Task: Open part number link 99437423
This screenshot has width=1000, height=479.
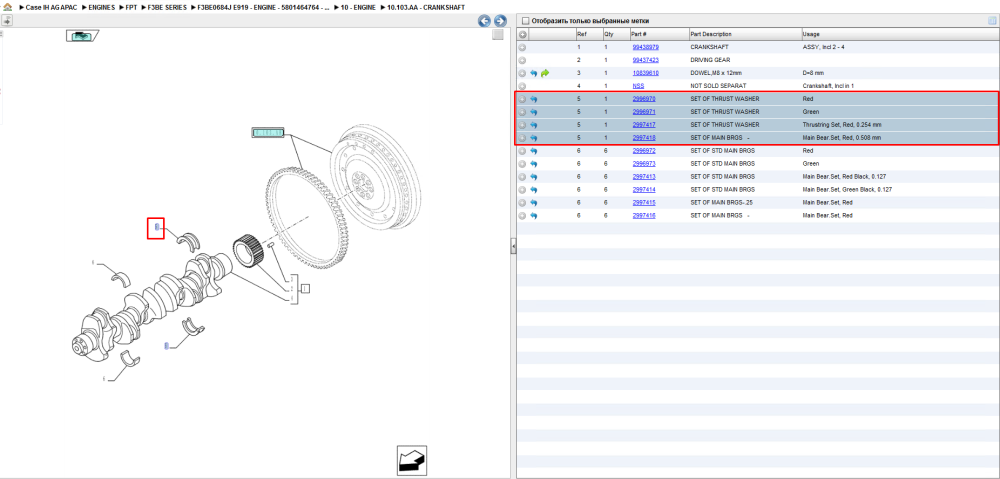Action: 645,60
